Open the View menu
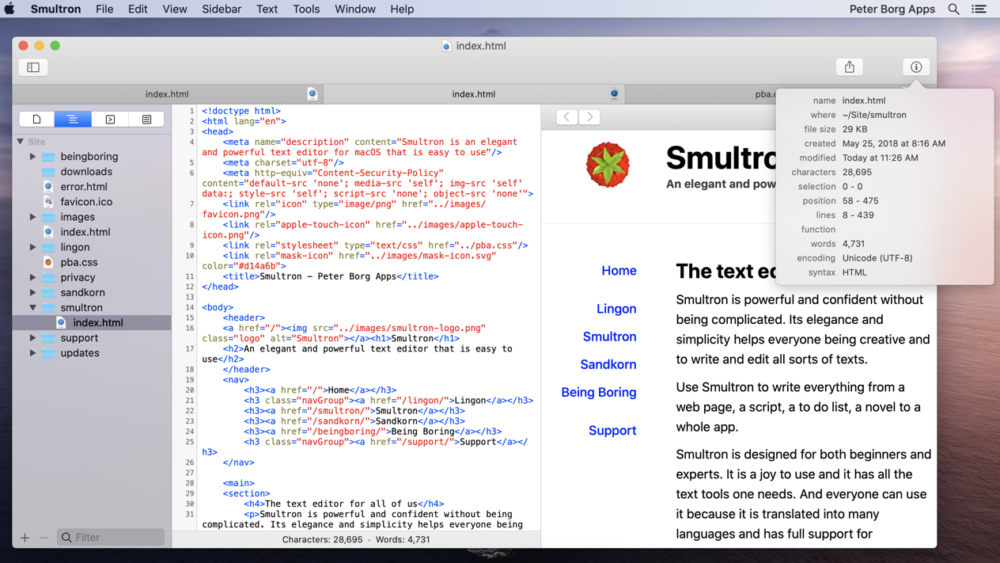Viewport: 1000px width, 563px height. (174, 9)
